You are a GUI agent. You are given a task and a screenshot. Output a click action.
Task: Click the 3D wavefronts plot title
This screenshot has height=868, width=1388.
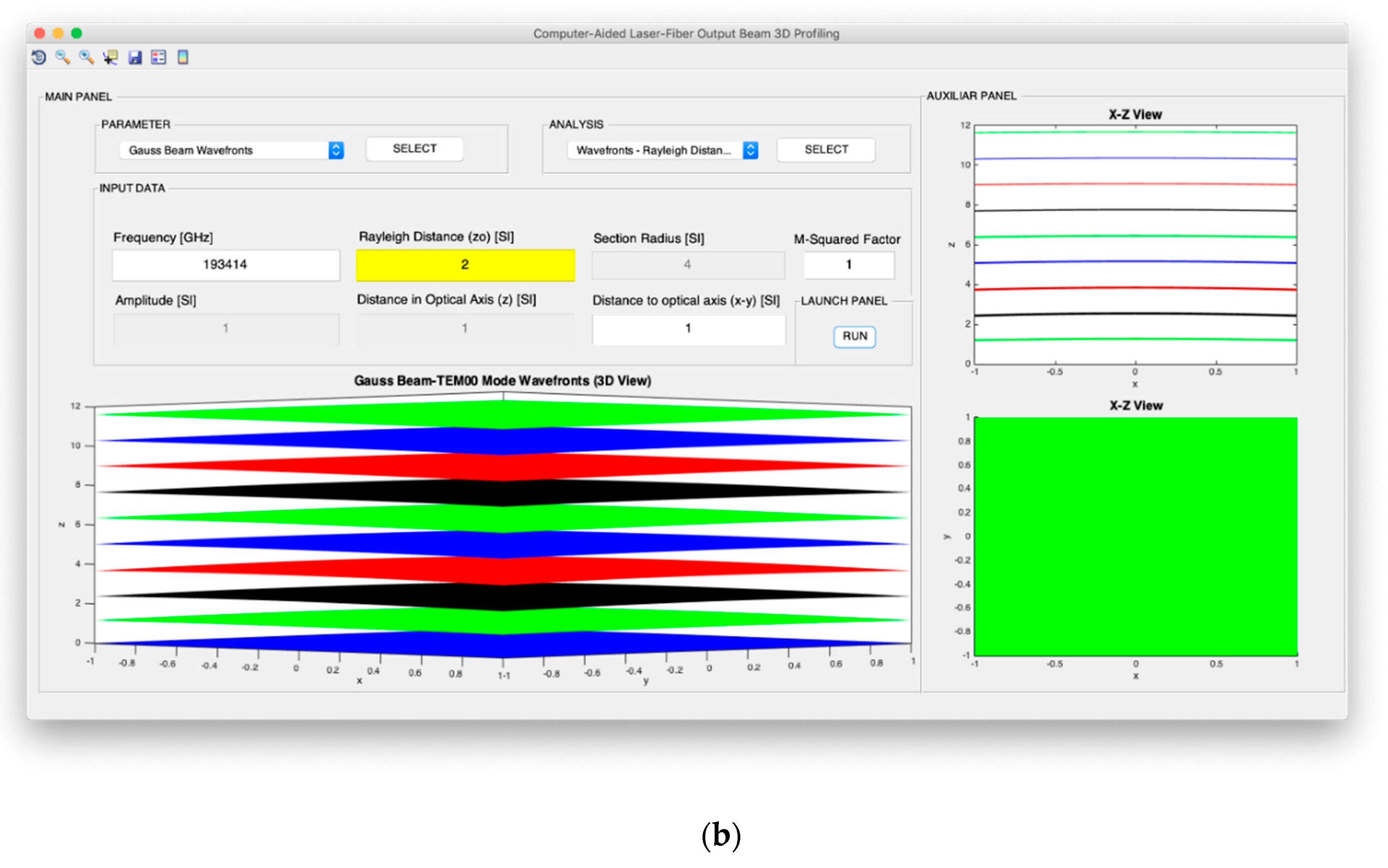coord(502,381)
